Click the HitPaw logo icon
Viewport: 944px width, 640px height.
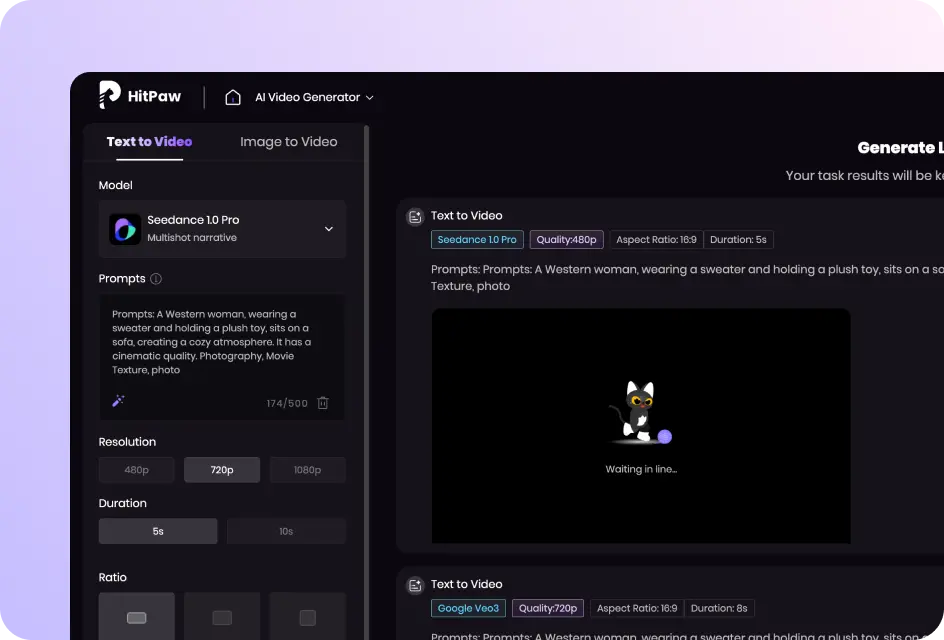tap(109, 95)
